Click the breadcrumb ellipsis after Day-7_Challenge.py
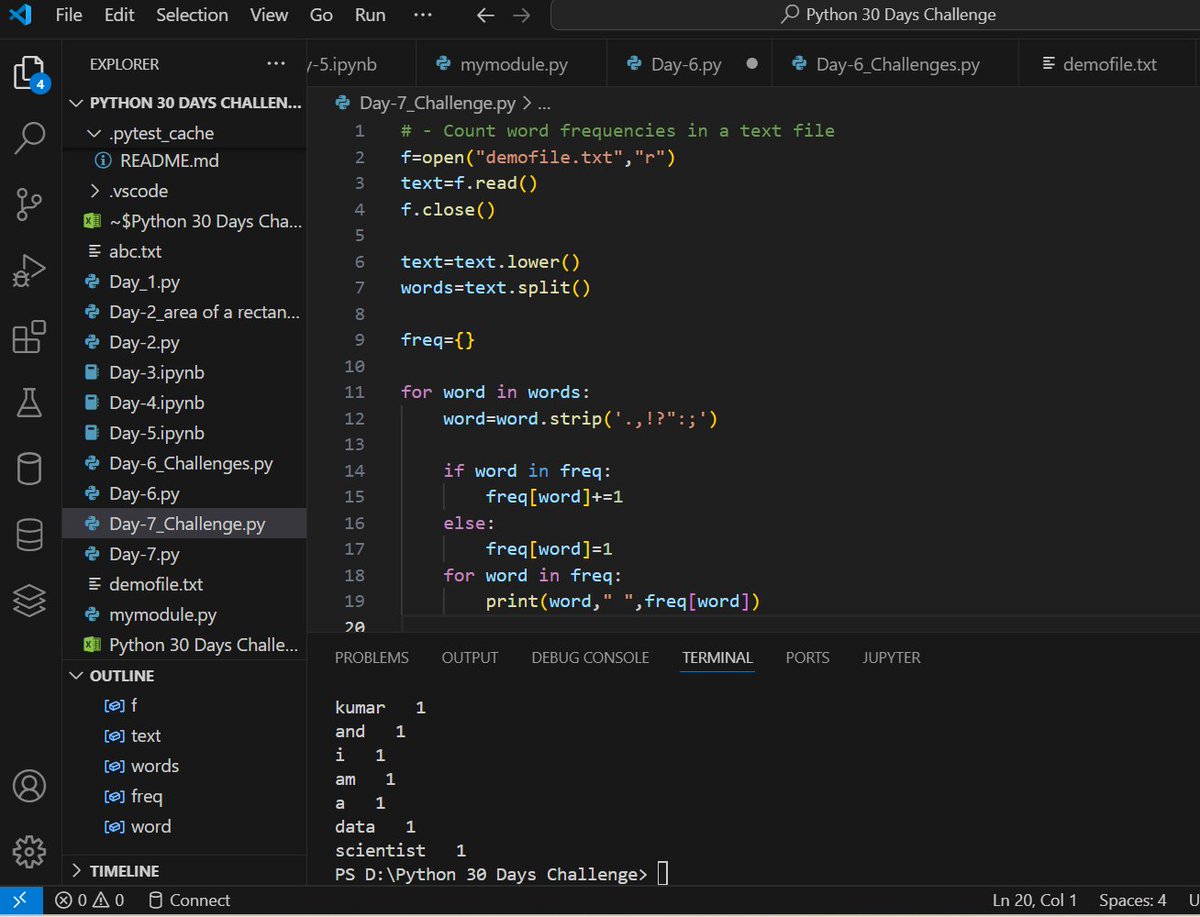The height and width of the screenshot is (917, 1200). tap(545, 102)
